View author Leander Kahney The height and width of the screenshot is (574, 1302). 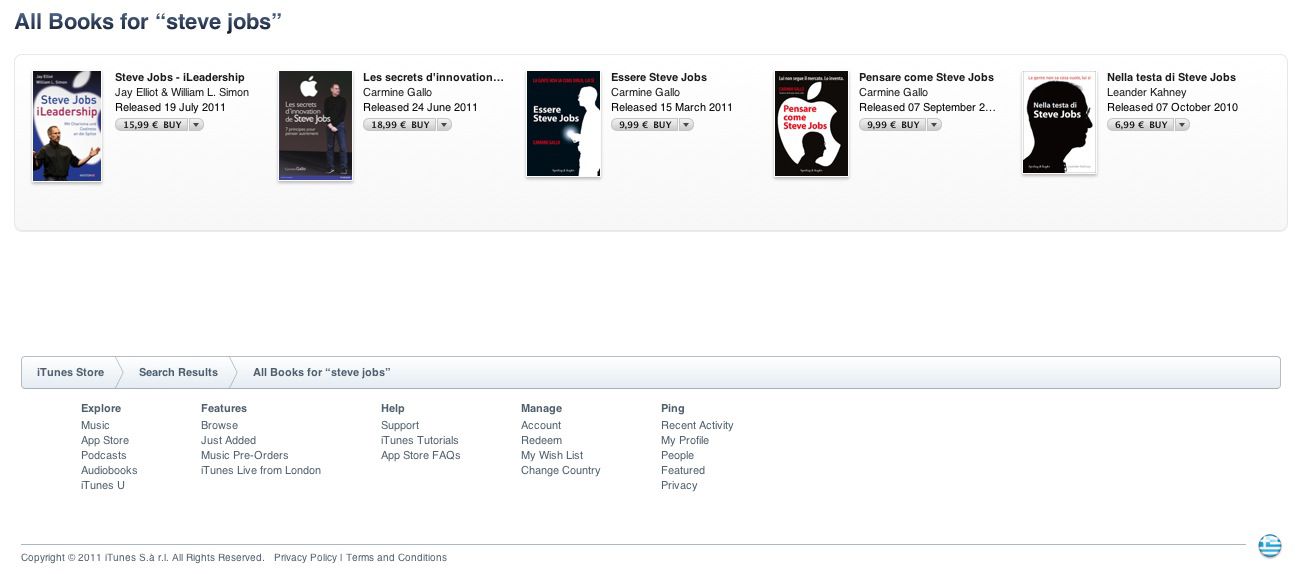click(1146, 92)
